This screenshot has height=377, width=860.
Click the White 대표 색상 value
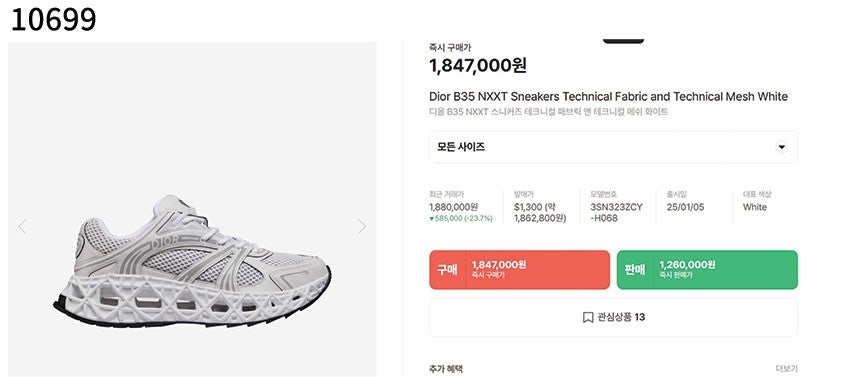pyautogui.click(x=755, y=207)
